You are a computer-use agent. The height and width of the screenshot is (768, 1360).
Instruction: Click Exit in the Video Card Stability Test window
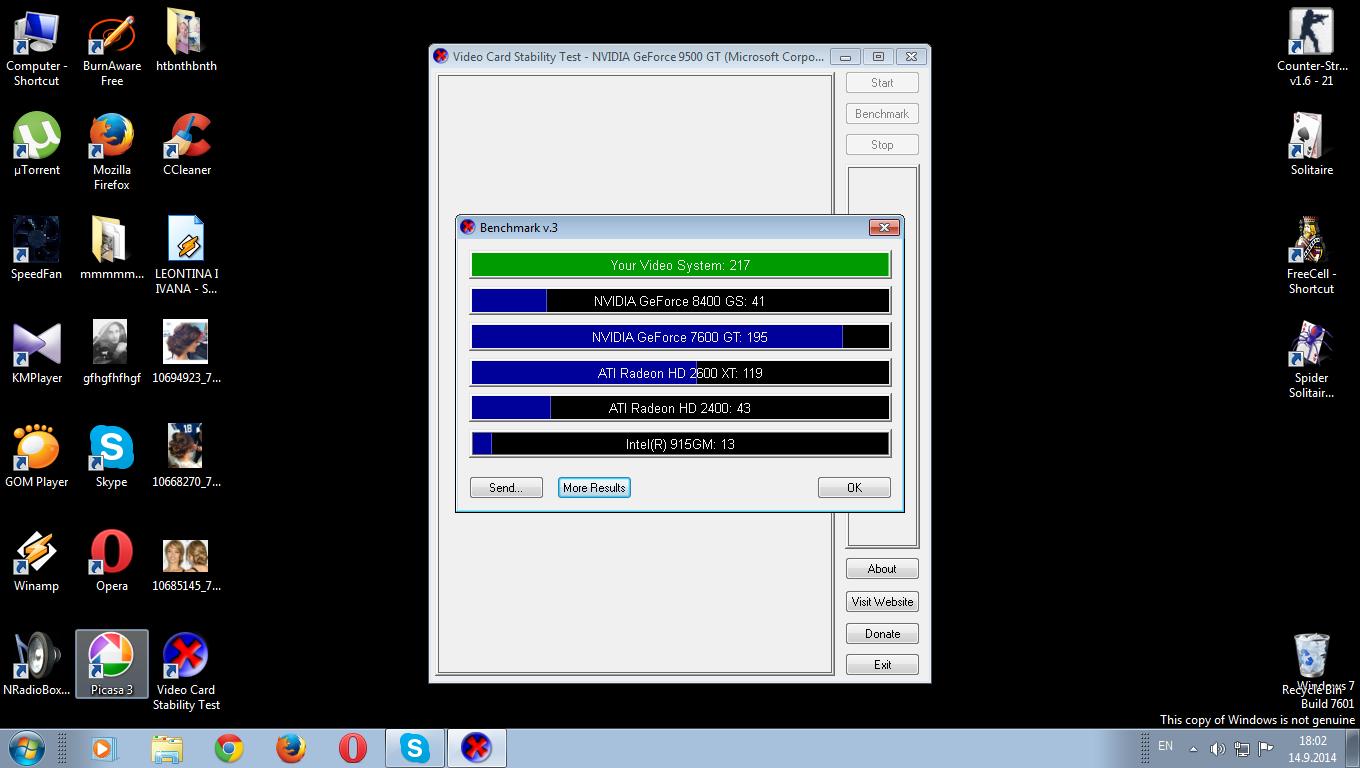click(882, 665)
